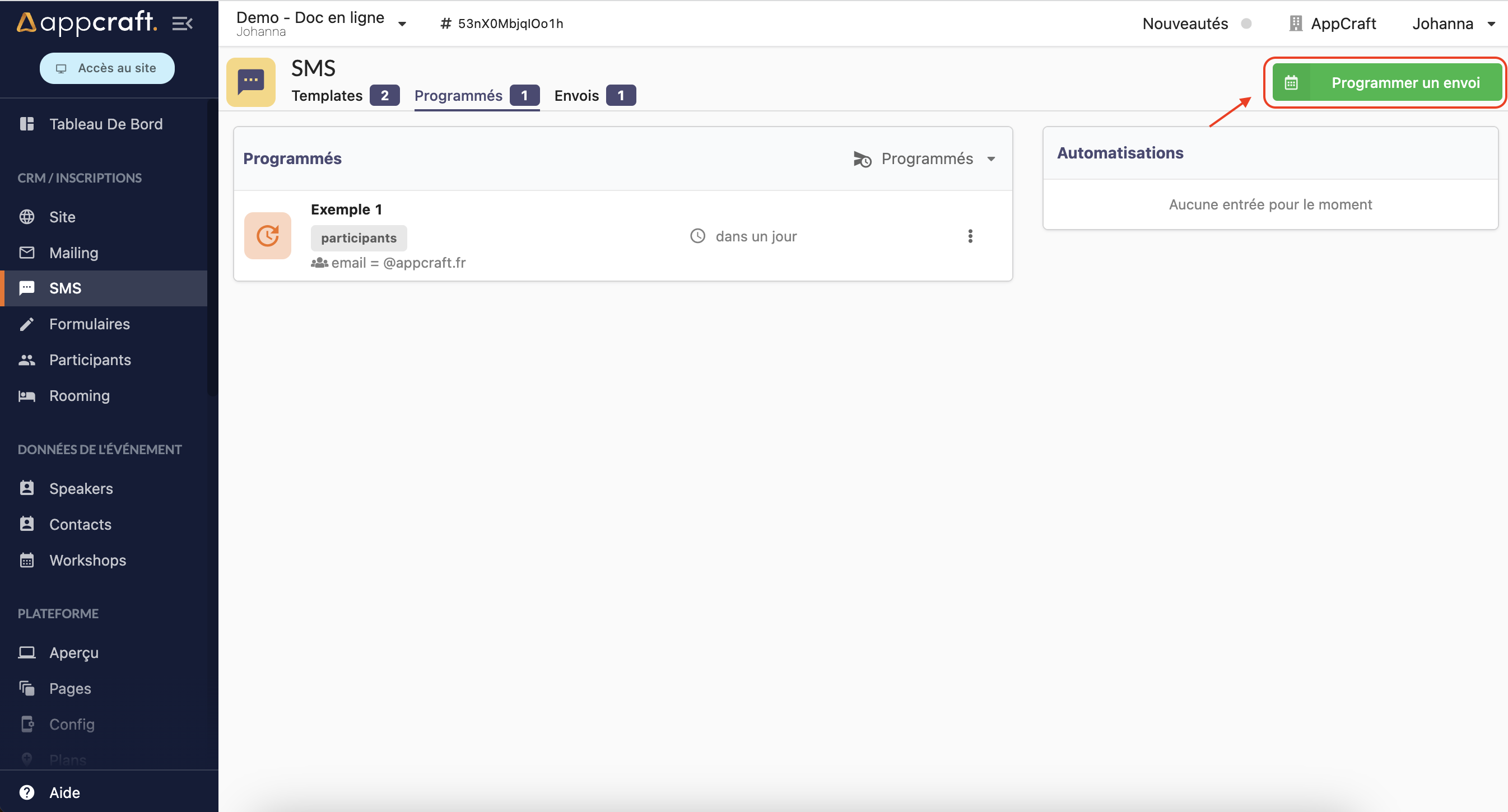This screenshot has width=1508, height=812.
Task: Click the Aide help icon
Action: point(27,792)
